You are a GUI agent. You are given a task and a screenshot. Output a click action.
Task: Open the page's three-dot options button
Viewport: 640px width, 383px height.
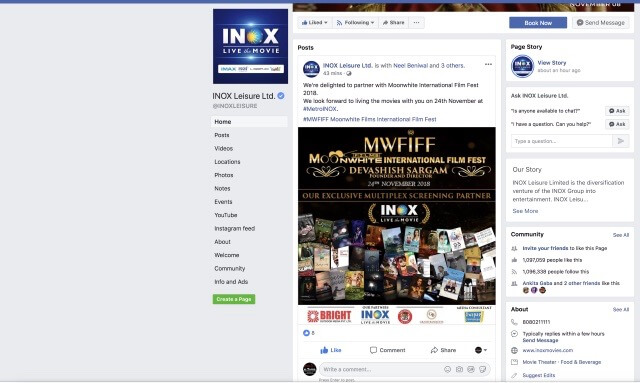416,23
